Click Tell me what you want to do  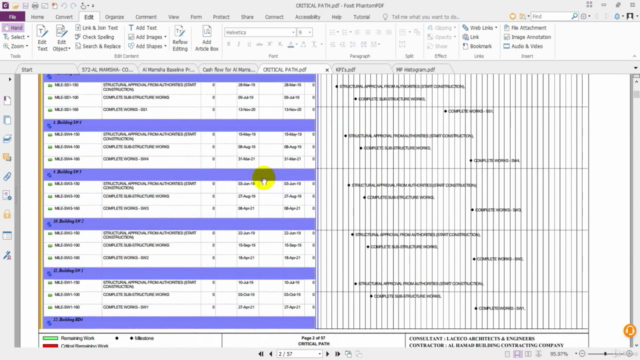coord(425,17)
